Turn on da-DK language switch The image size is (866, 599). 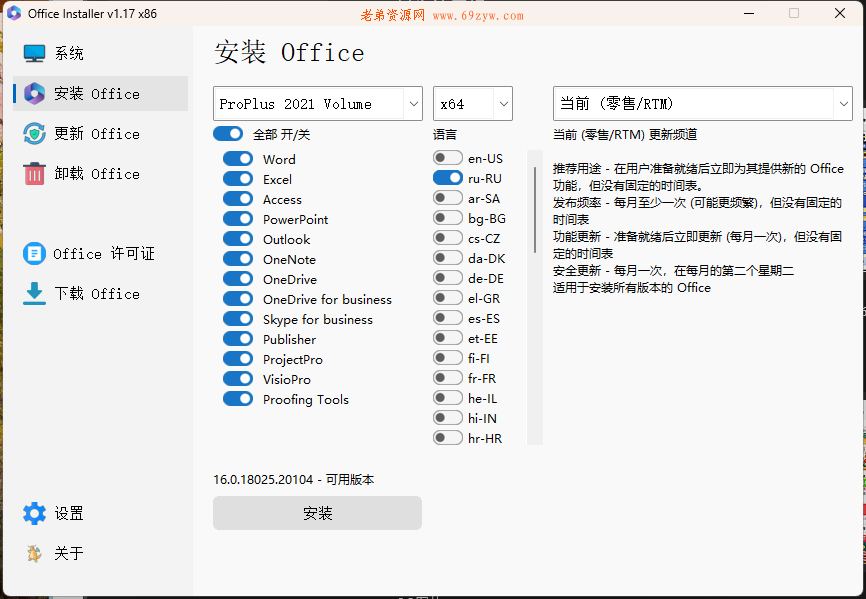pyautogui.click(x=448, y=258)
